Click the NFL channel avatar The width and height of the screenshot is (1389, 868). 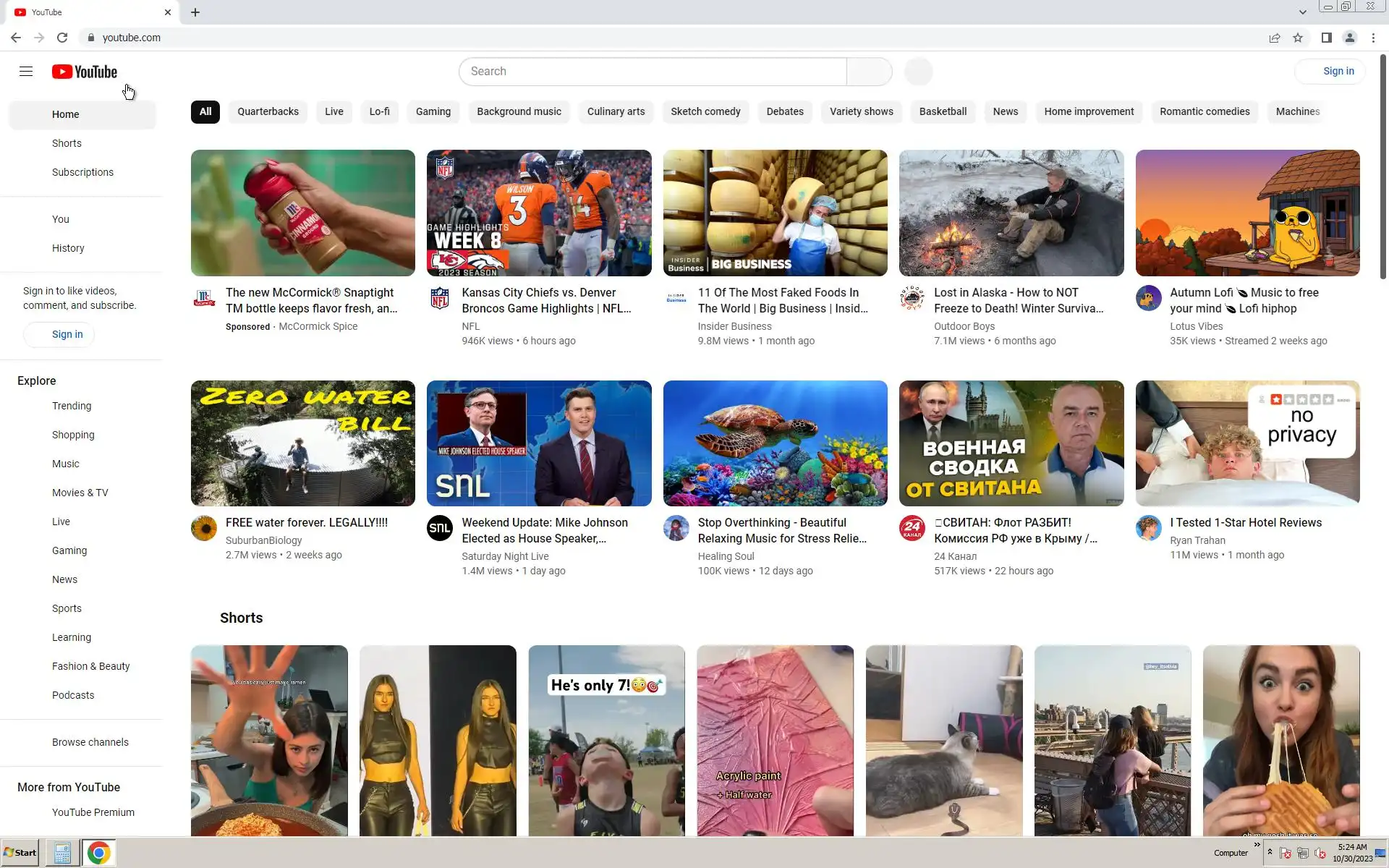(x=439, y=298)
